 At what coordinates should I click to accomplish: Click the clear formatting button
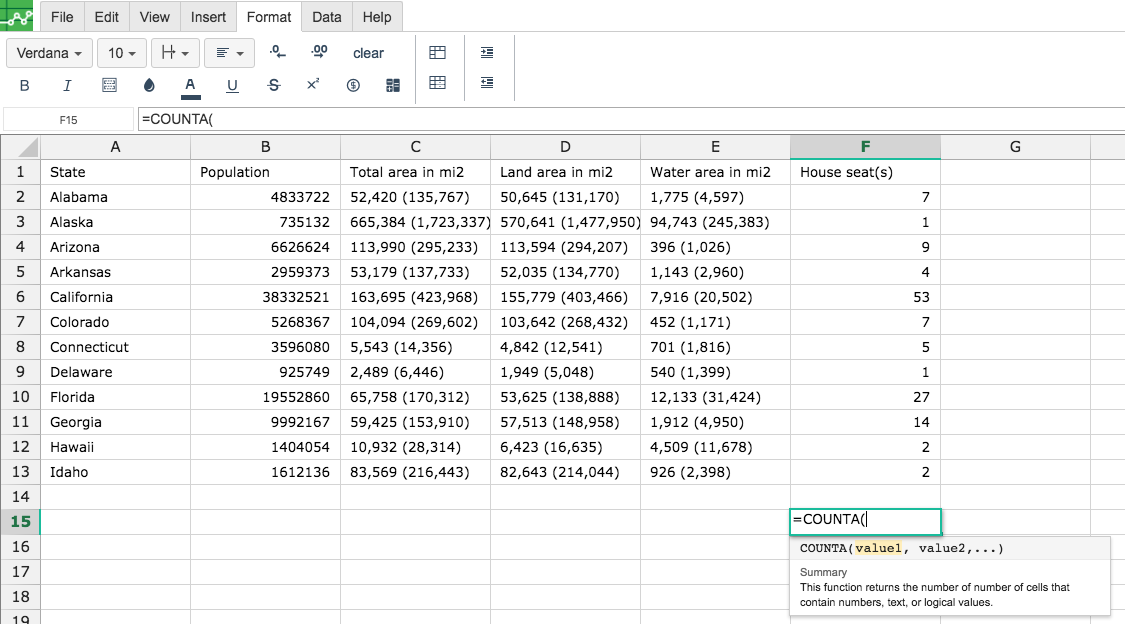[368, 53]
